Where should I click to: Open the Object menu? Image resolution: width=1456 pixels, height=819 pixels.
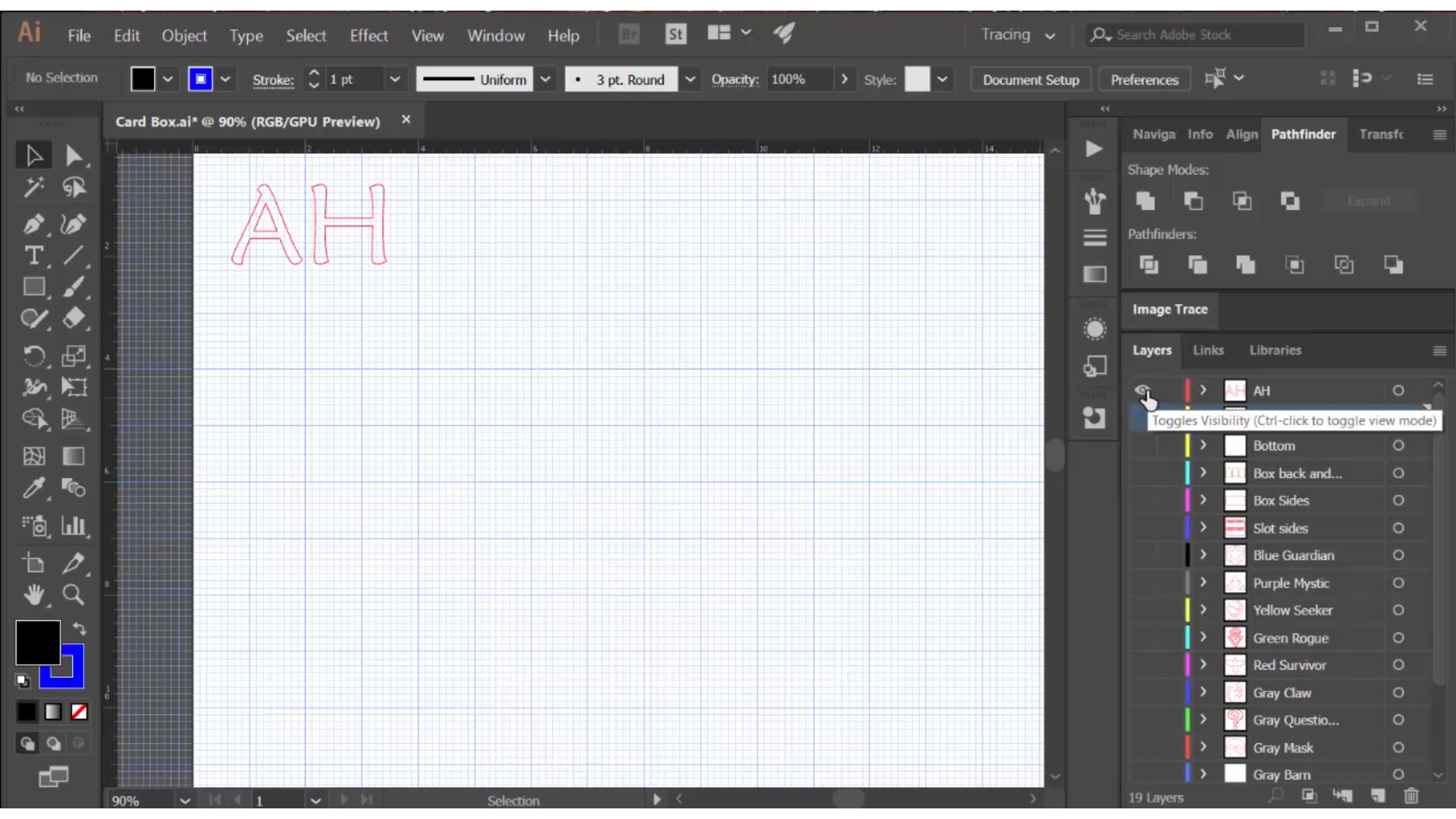[183, 35]
